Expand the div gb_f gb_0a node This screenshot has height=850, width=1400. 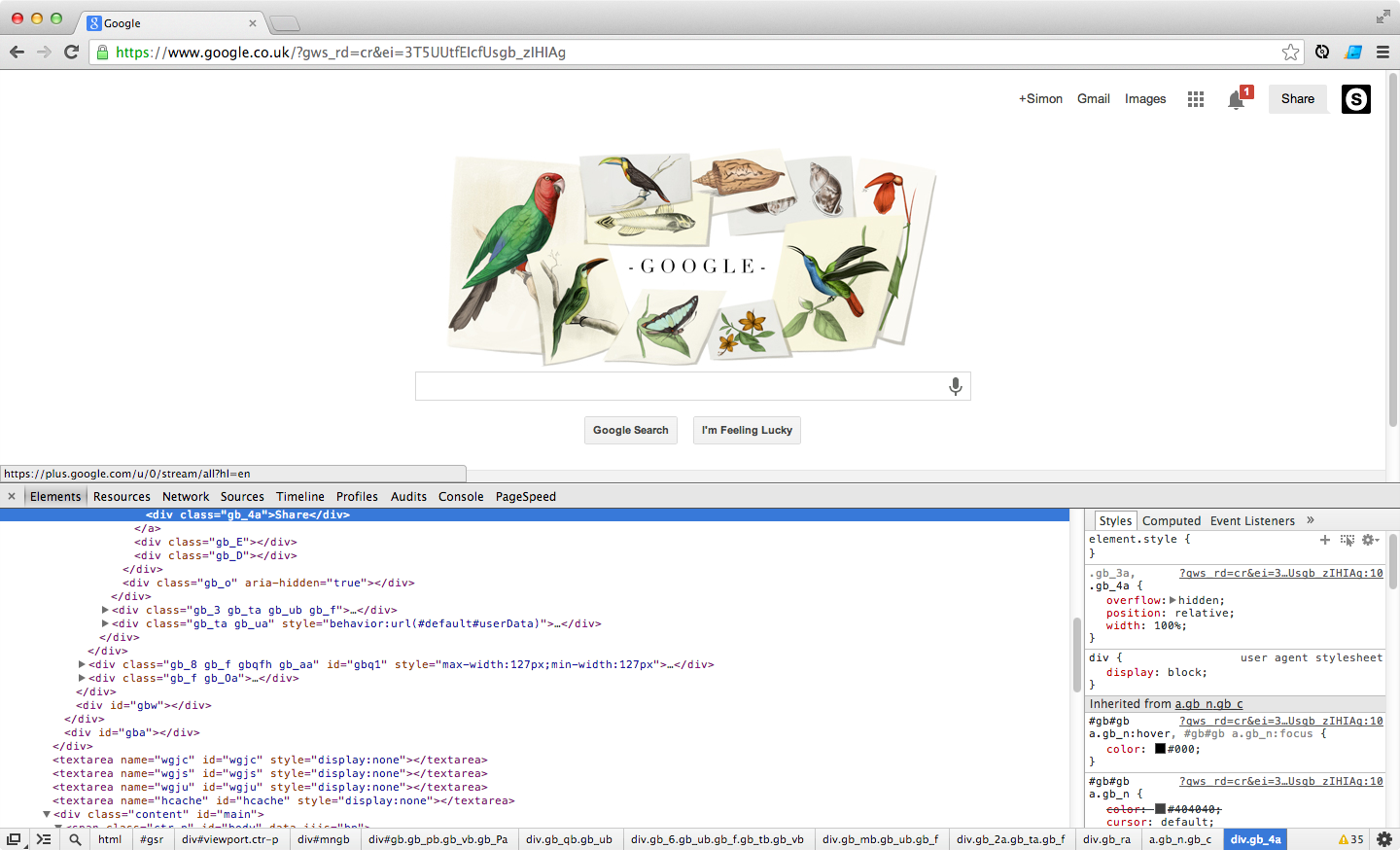[x=82, y=678]
